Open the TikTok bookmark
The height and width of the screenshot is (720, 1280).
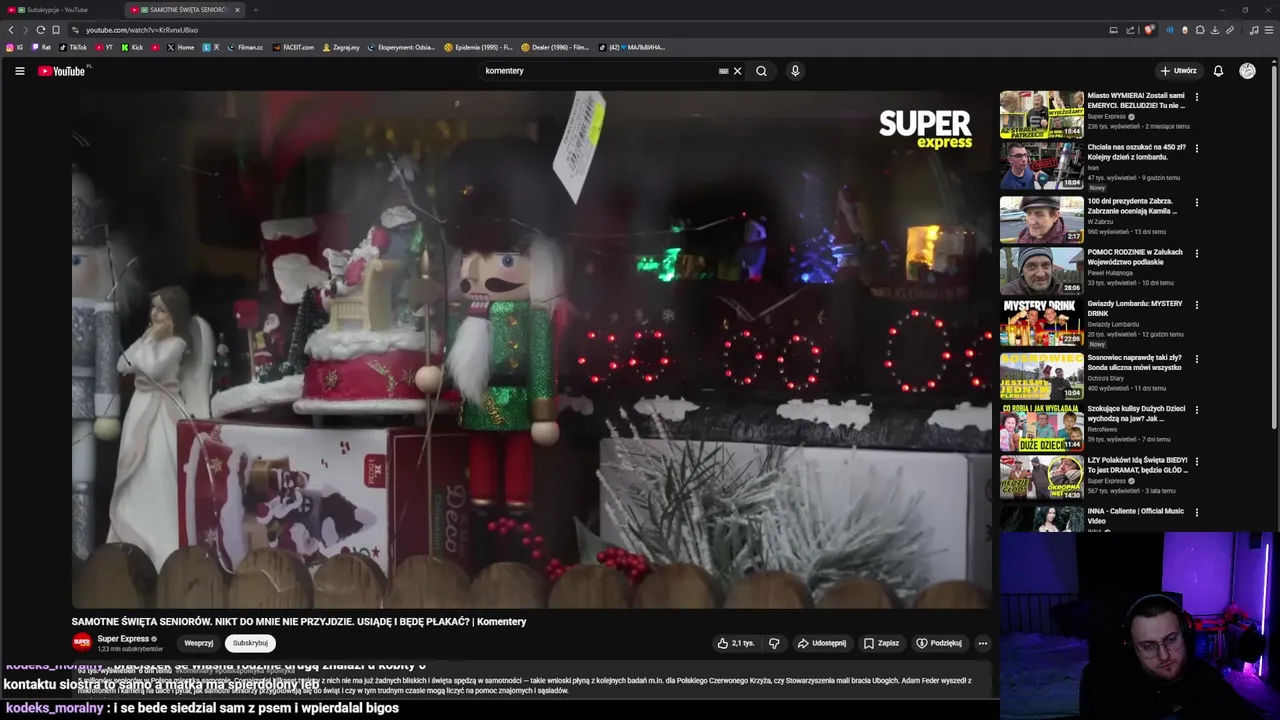tap(73, 47)
